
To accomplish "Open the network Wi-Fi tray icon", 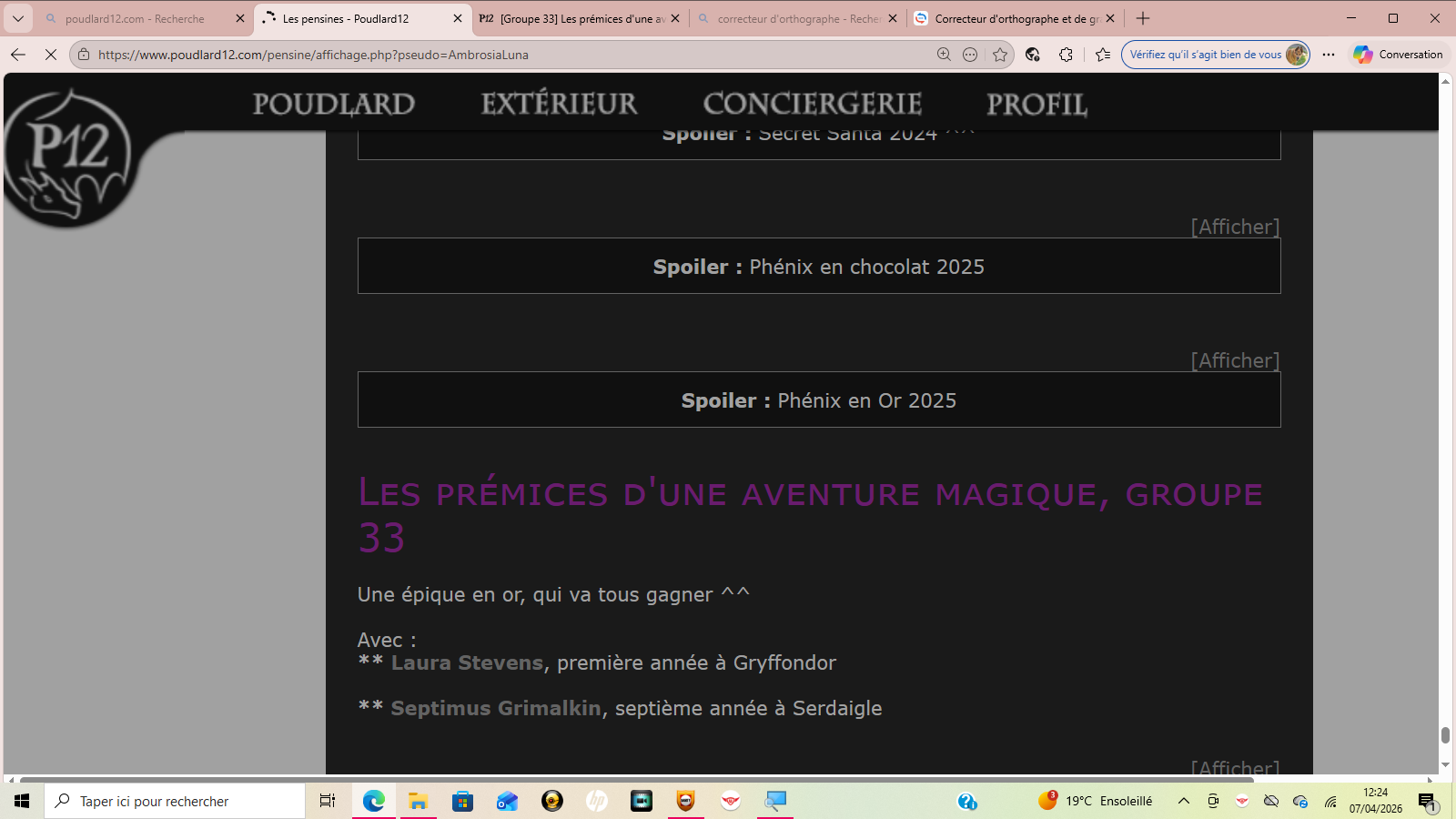I will pyautogui.click(x=1330, y=801).
